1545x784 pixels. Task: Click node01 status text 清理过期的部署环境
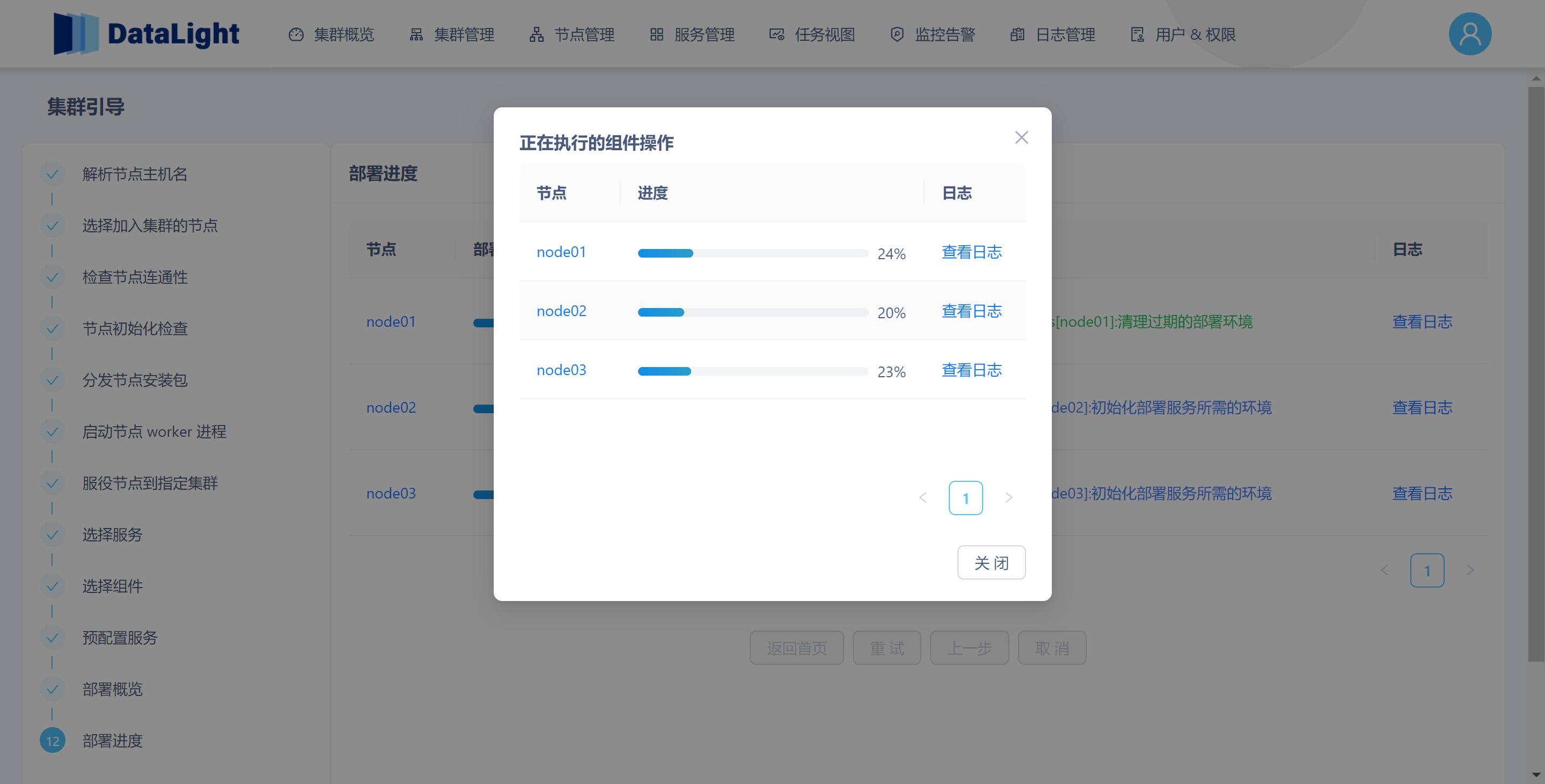(1185, 321)
